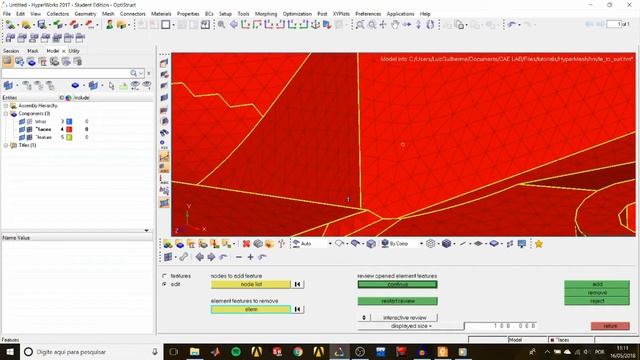Image resolution: width=640 pixels, height=360 pixels.
Task: Click the red return button
Action: [x=610, y=326]
